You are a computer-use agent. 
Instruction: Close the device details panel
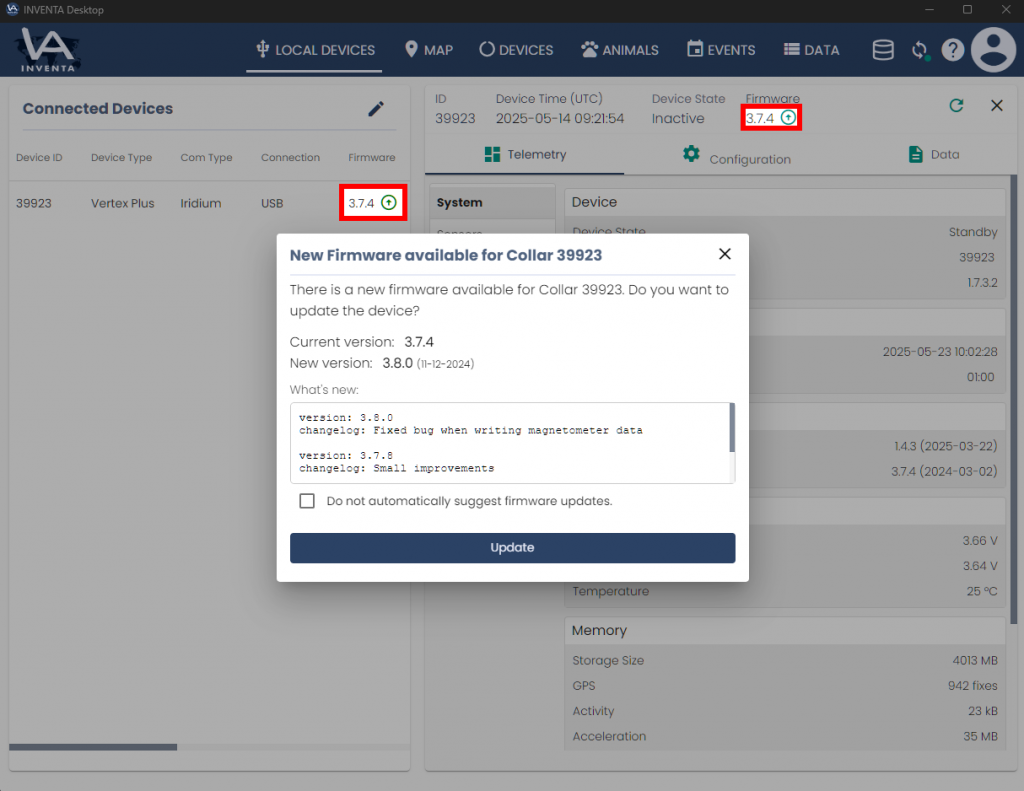(996, 105)
